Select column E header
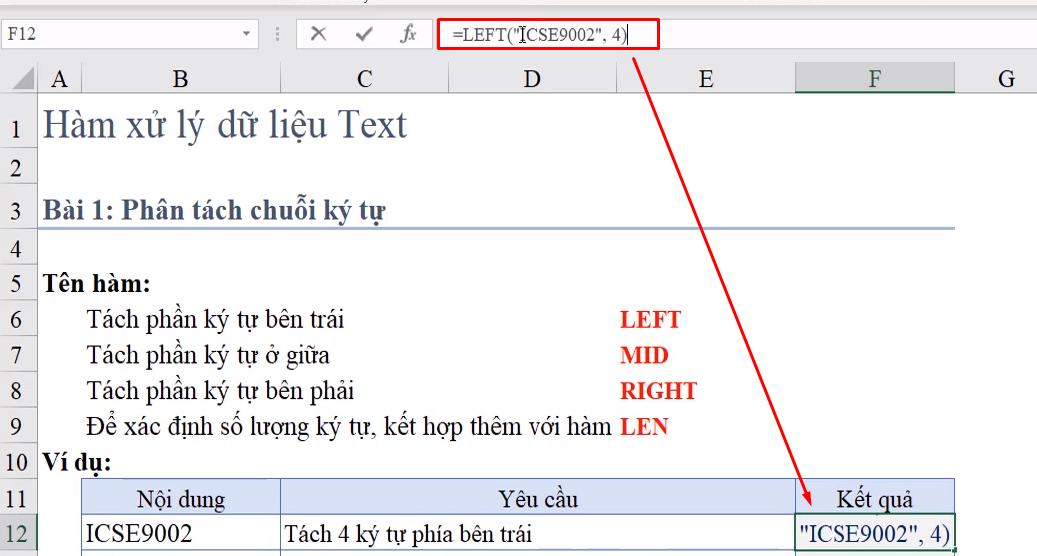The image size is (1037, 556). pyautogui.click(x=706, y=79)
